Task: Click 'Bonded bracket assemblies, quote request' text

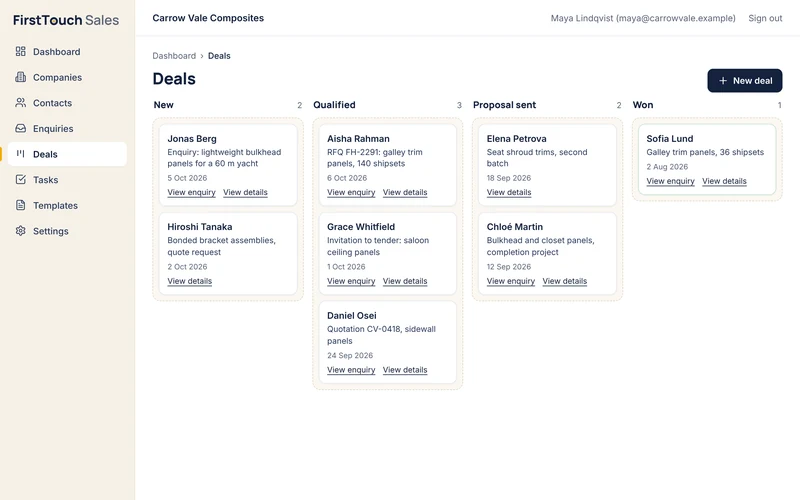Action: tap(221, 246)
